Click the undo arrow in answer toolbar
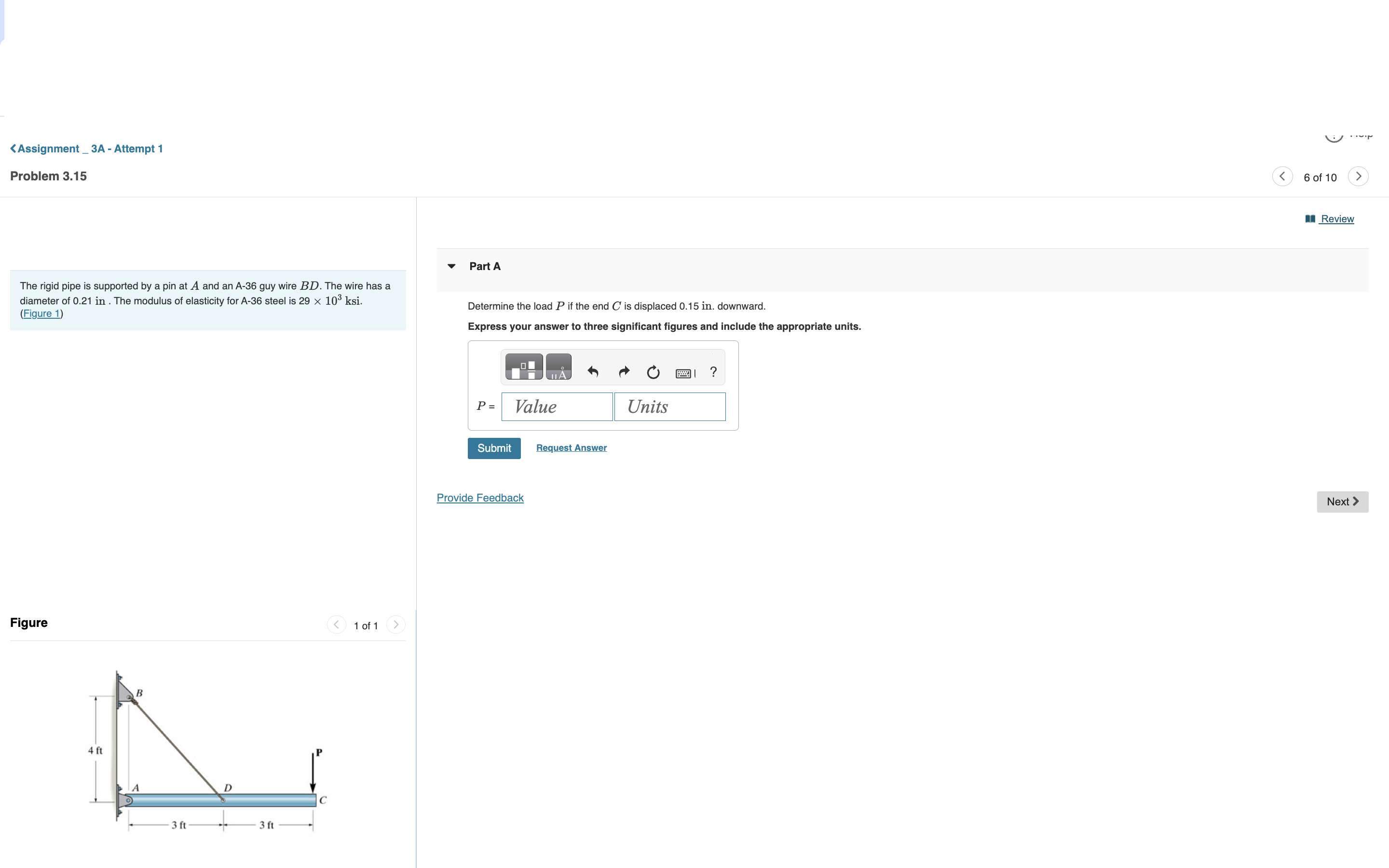Image resolution: width=1389 pixels, height=868 pixels. [x=593, y=372]
